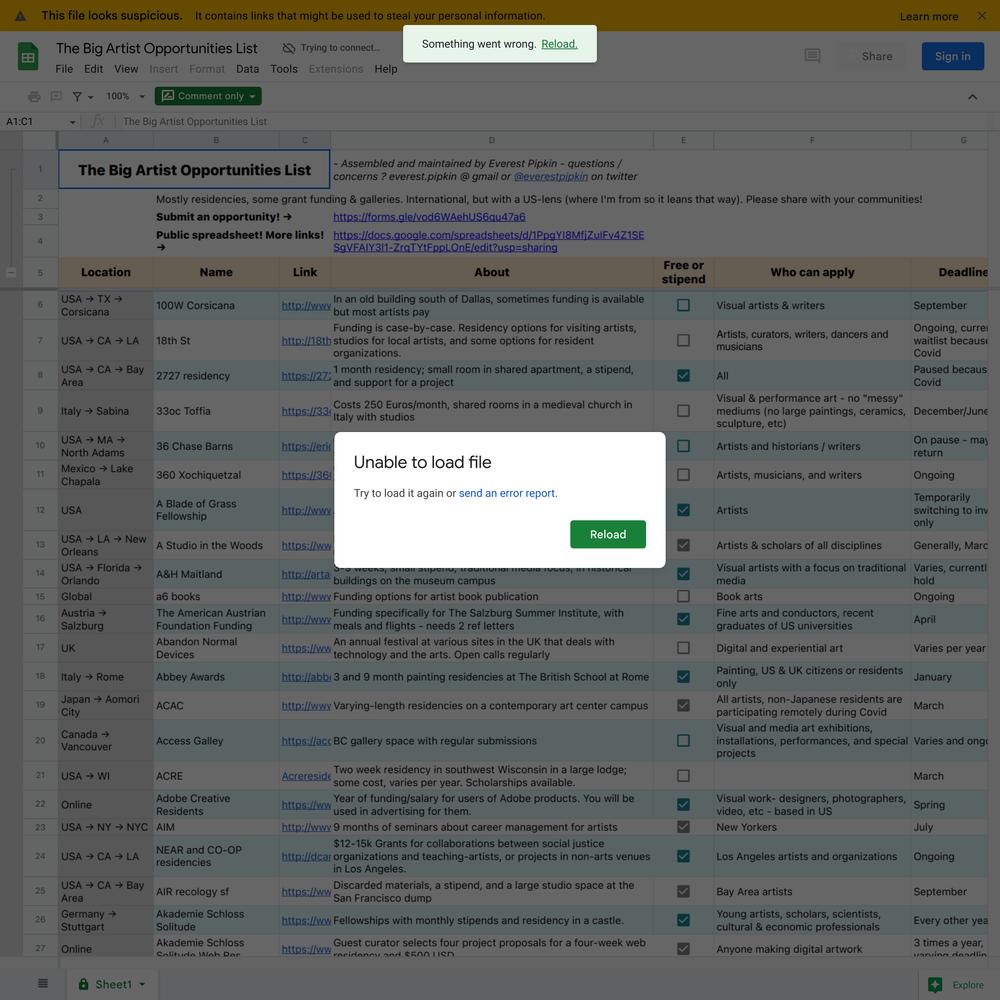The width and height of the screenshot is (1000, 1000).
Task: Open the Sheet1 tab options arrow
Action: (x=142, y=984)
